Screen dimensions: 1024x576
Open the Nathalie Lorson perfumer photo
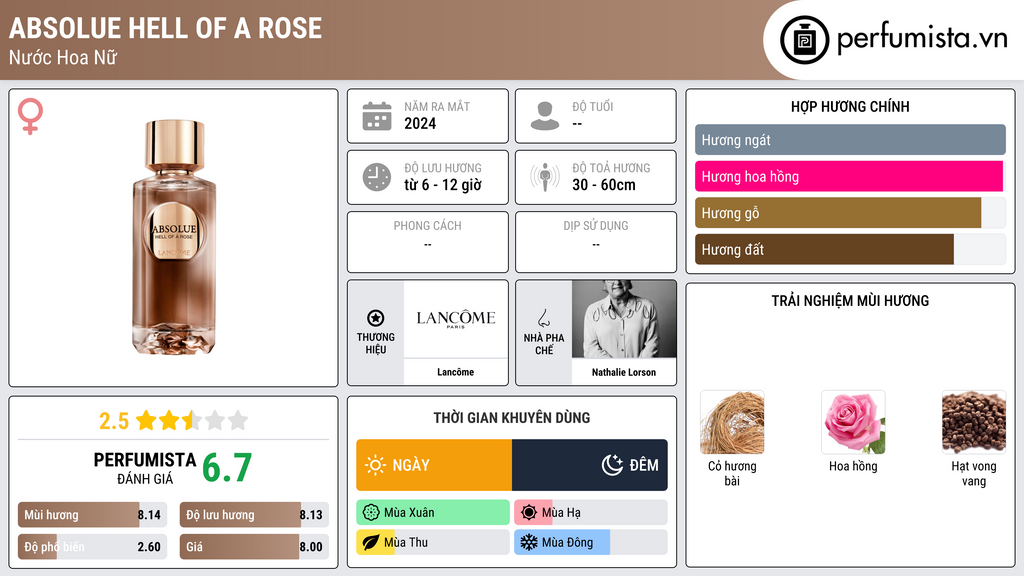(624, 319)
